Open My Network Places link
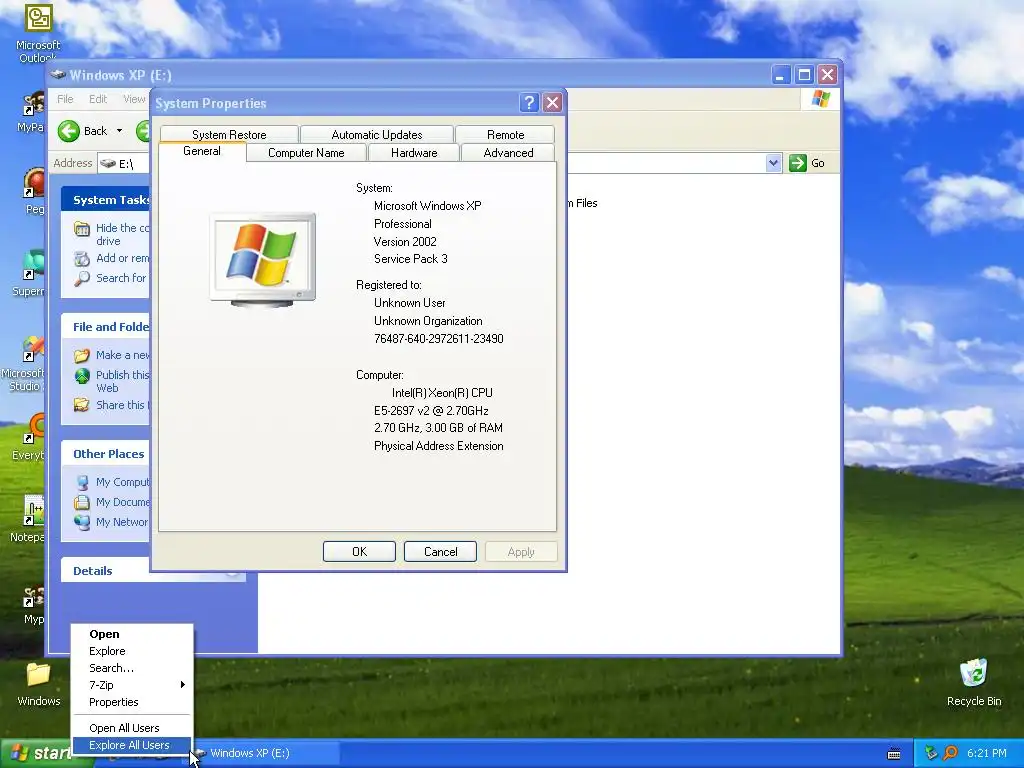Image resolution: width=1024 pixels, height=768 pixels. [x=121, y=522]
